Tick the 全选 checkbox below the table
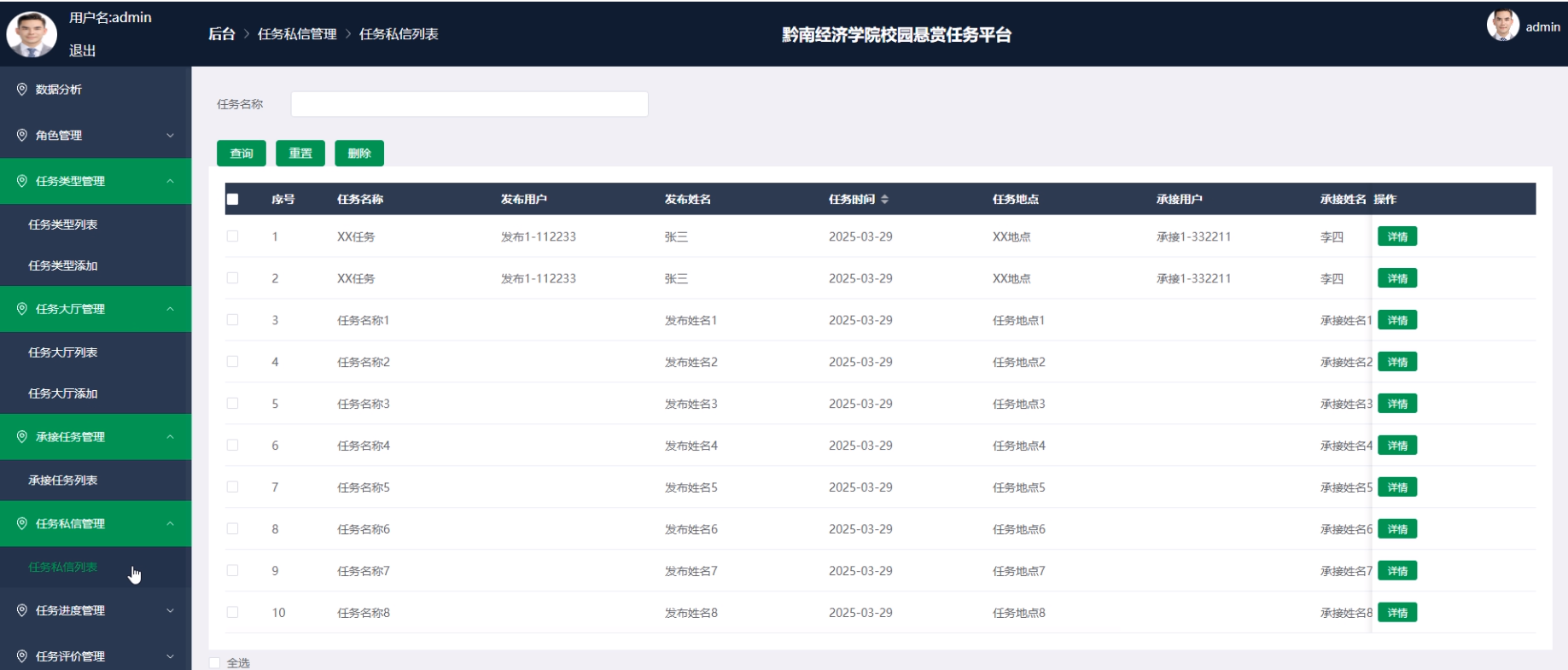1568x670 pixels. (215, 662)
